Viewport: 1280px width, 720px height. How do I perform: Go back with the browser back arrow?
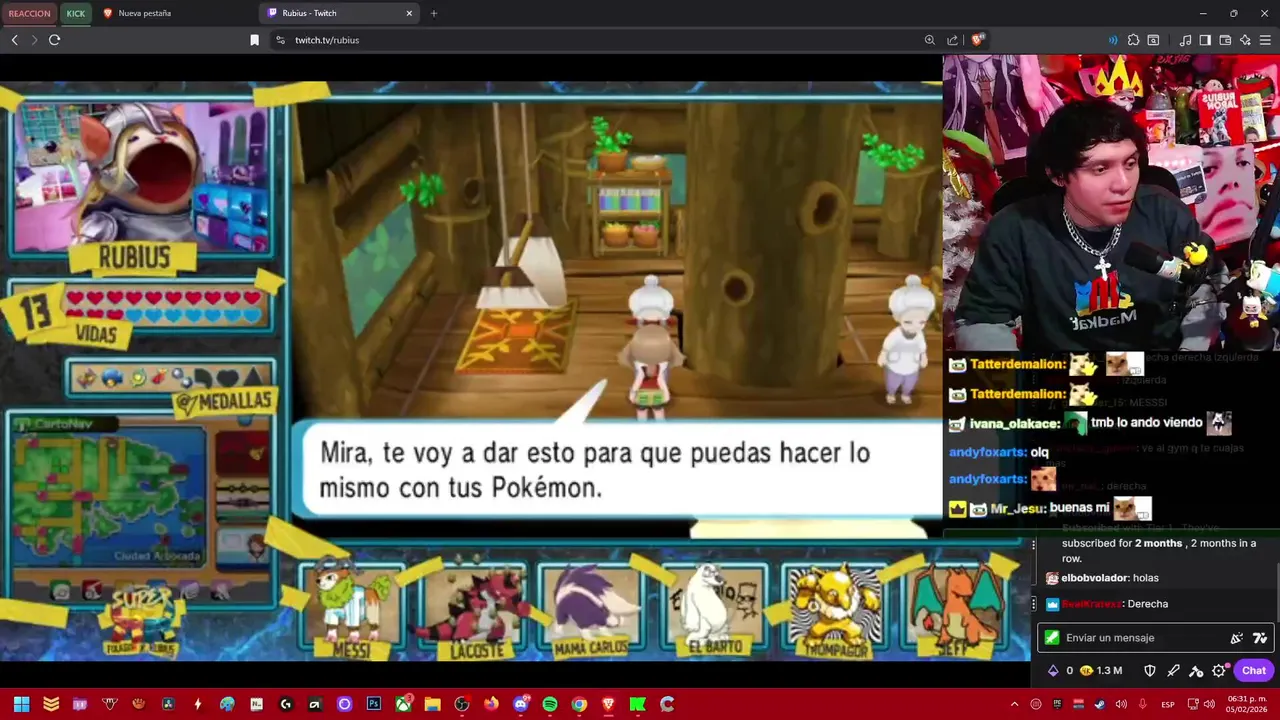(x=14, y=40)
